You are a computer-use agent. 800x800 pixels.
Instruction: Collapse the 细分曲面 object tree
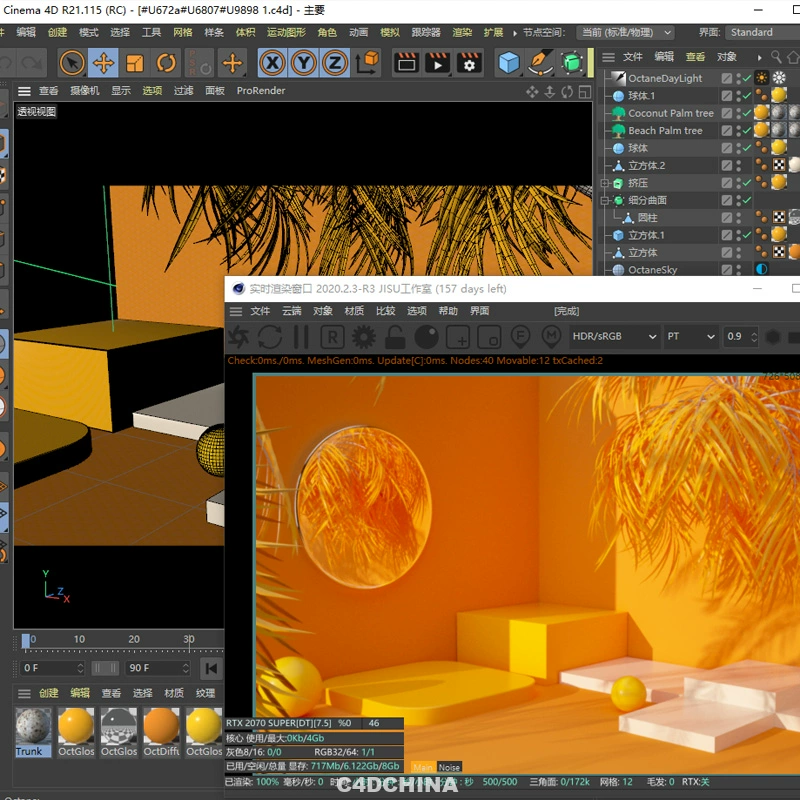[x=605, y=201]
